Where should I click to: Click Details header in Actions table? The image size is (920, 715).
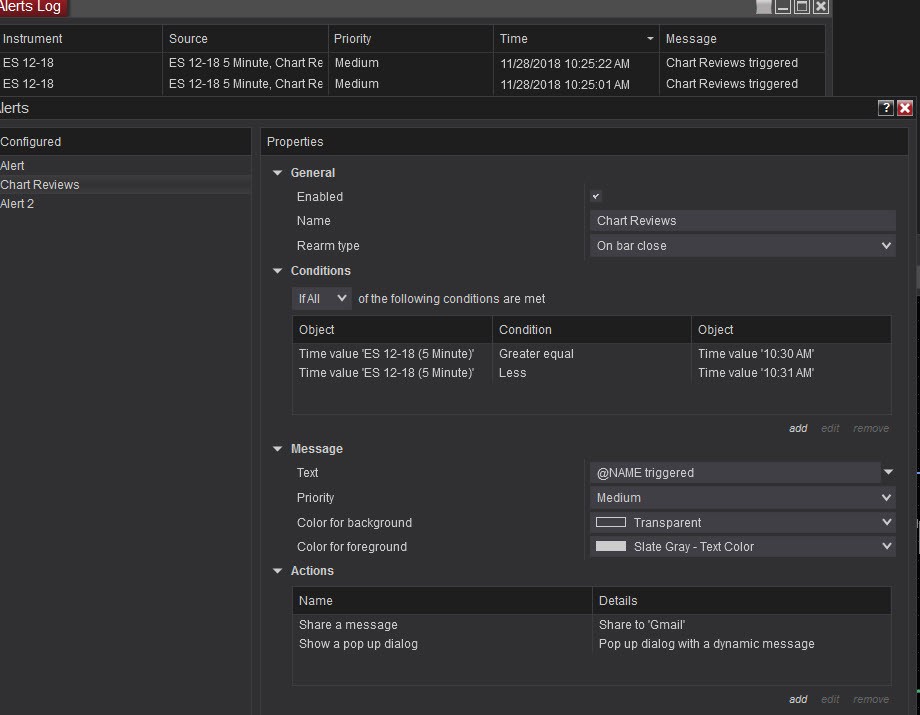[x=742, y=601]
